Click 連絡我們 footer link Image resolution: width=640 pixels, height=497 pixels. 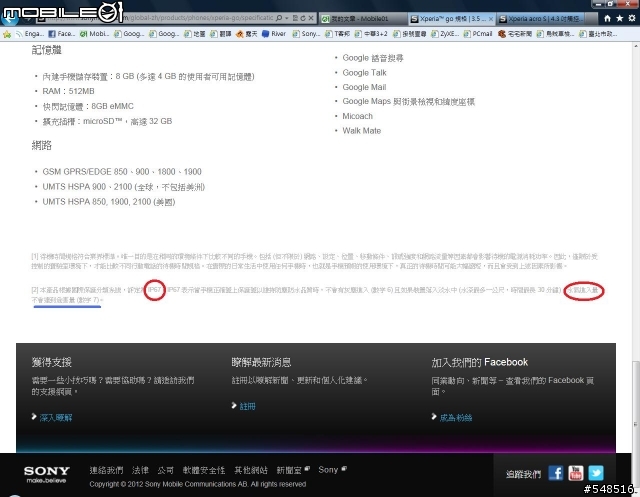click(106, 470)
